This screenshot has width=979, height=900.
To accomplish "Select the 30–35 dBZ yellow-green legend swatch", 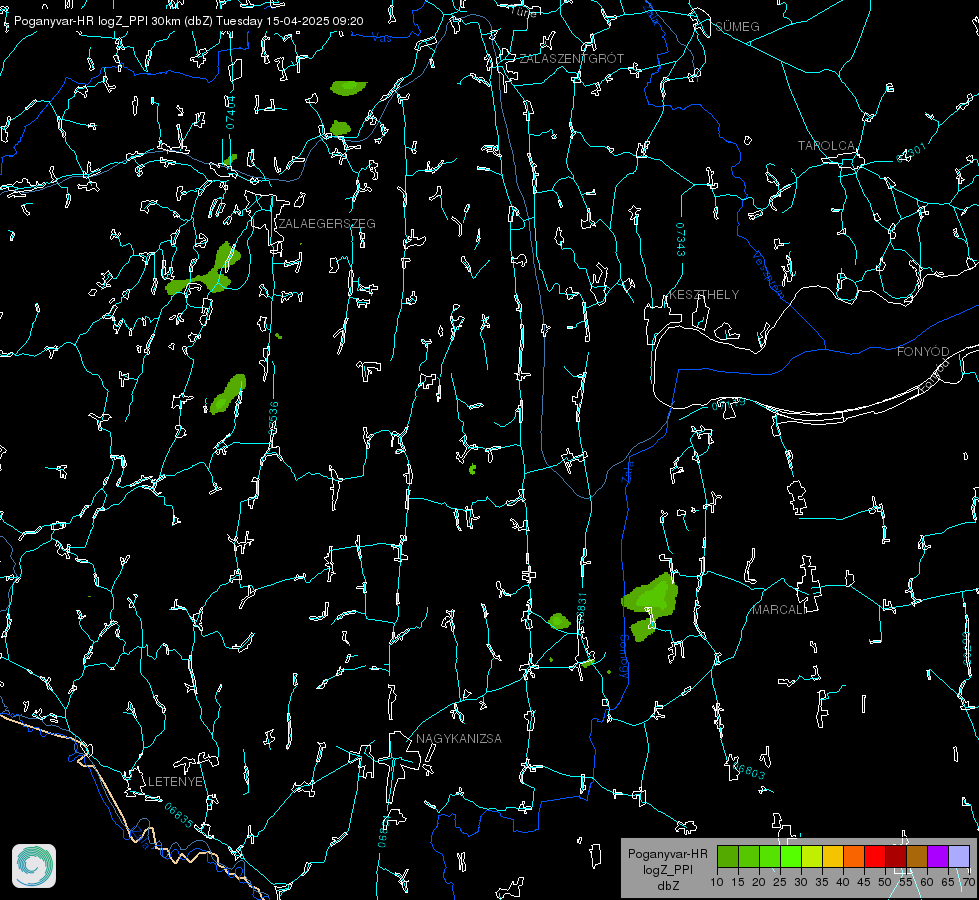I will tap(812, 856).
